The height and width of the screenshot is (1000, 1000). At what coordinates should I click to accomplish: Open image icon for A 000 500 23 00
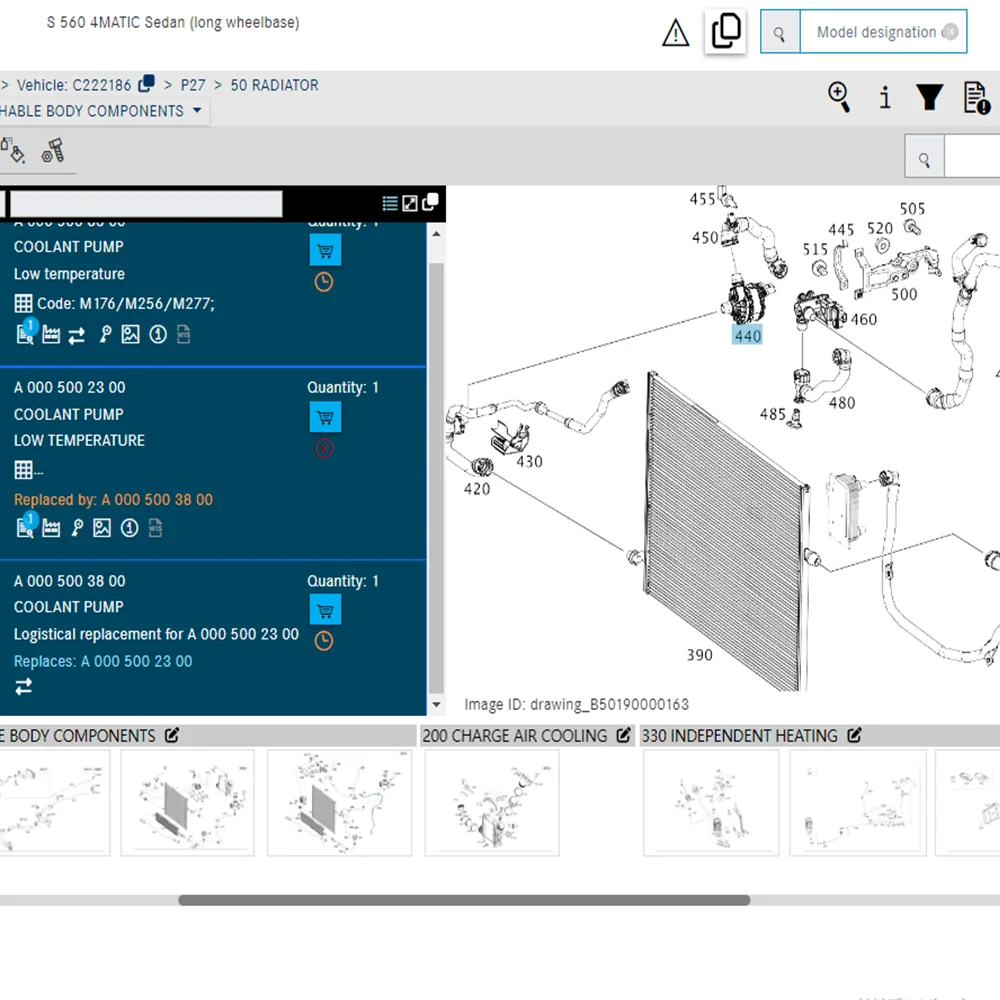point(102,528)
